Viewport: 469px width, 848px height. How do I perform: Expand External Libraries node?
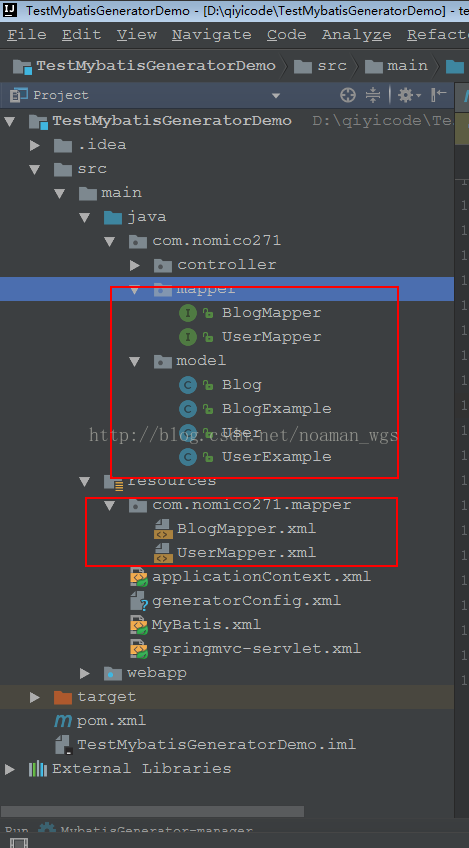click(x=9, y=769)
